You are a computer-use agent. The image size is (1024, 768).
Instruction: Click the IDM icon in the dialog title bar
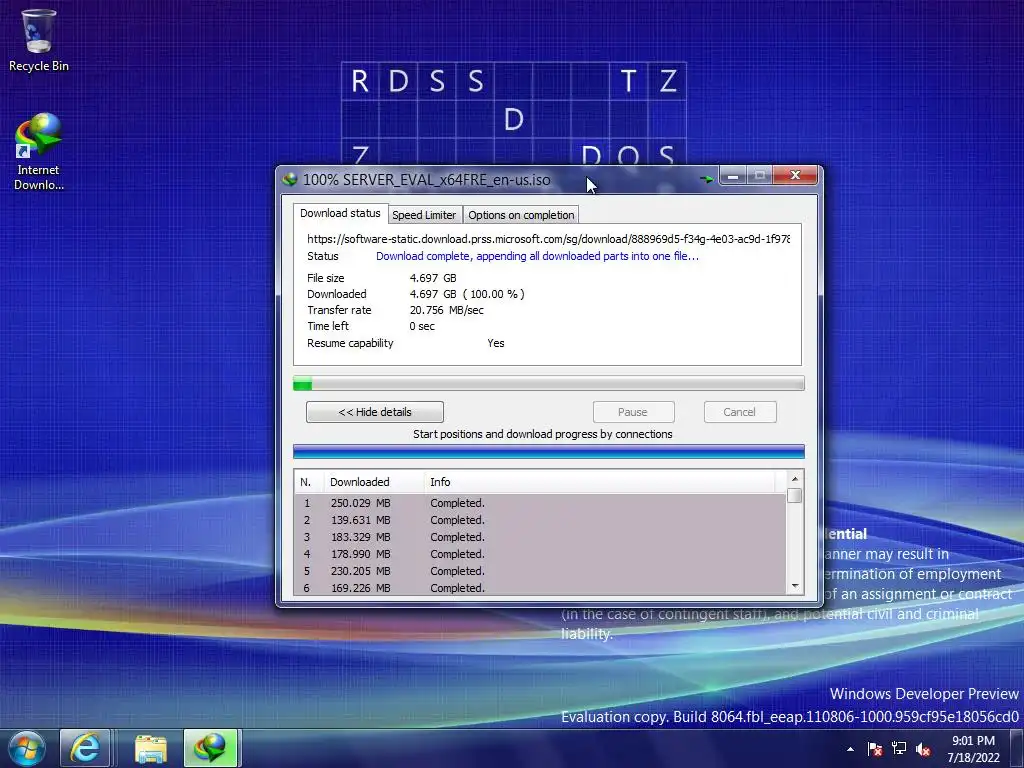pos(290,180)
